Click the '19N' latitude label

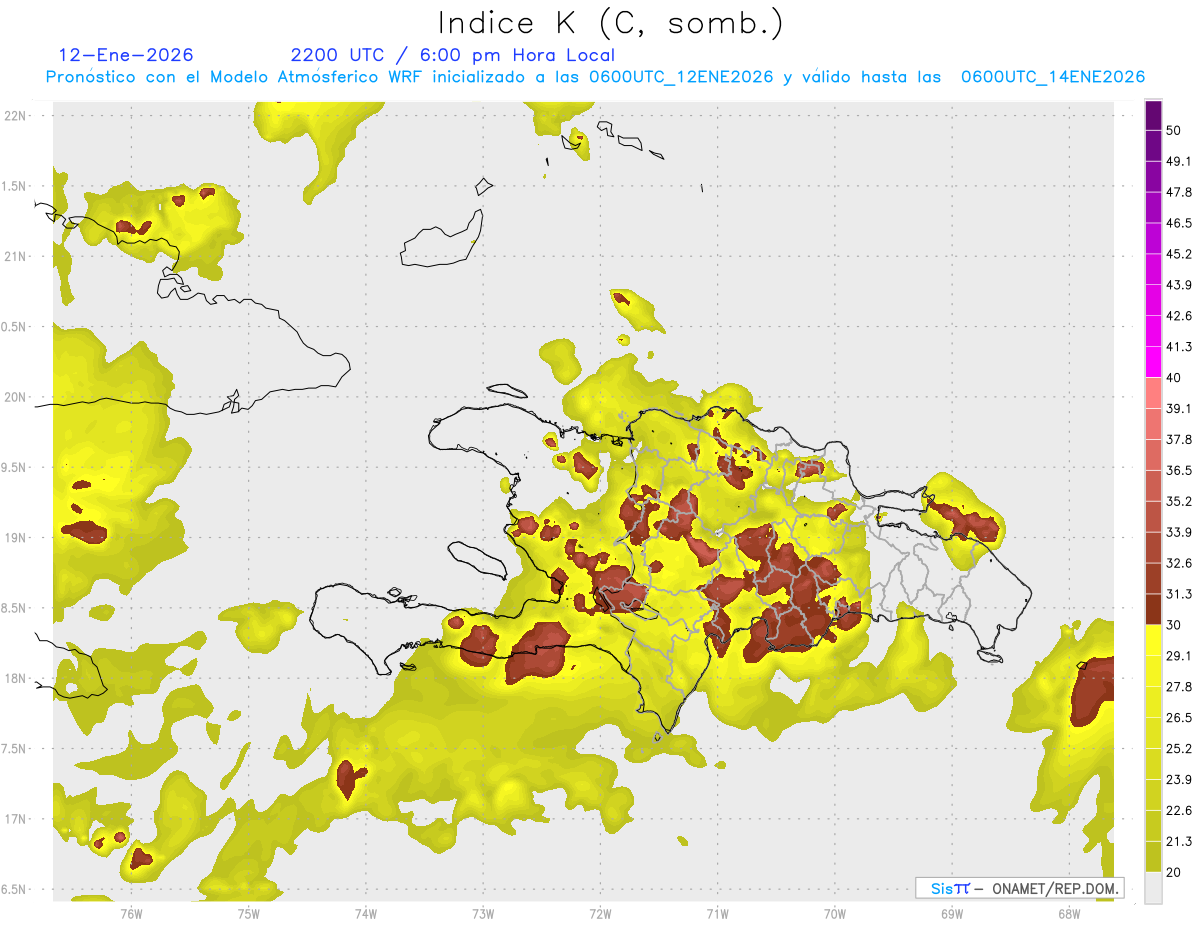point(15,537)
